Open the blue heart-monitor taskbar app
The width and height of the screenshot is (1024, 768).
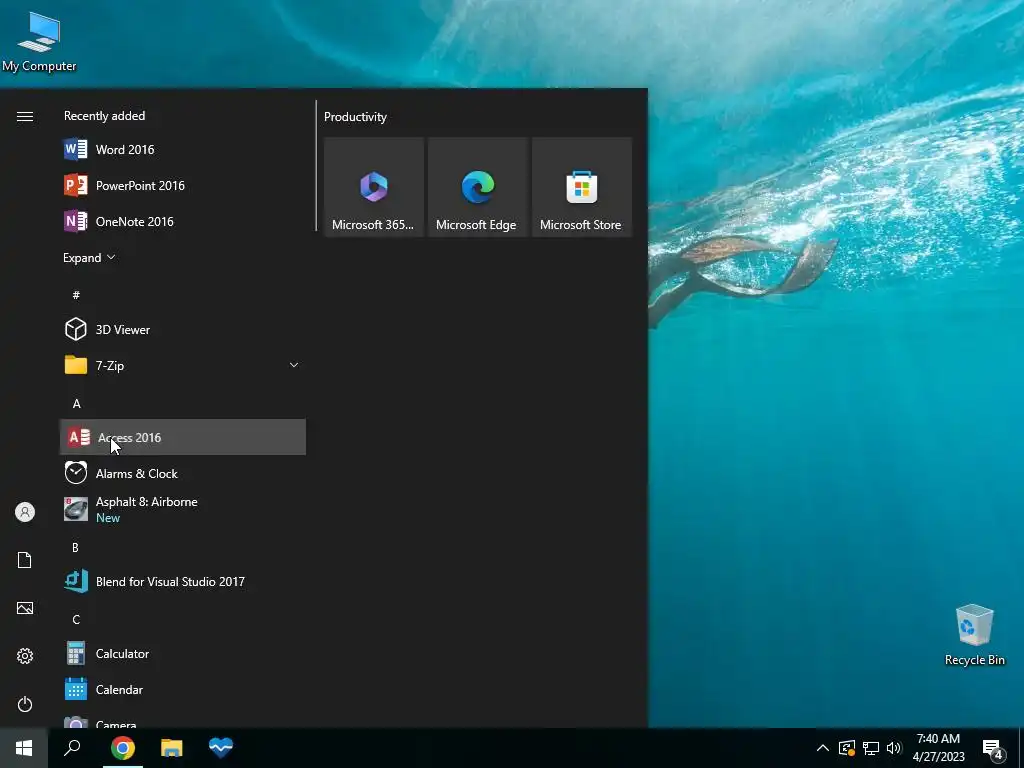221,748
